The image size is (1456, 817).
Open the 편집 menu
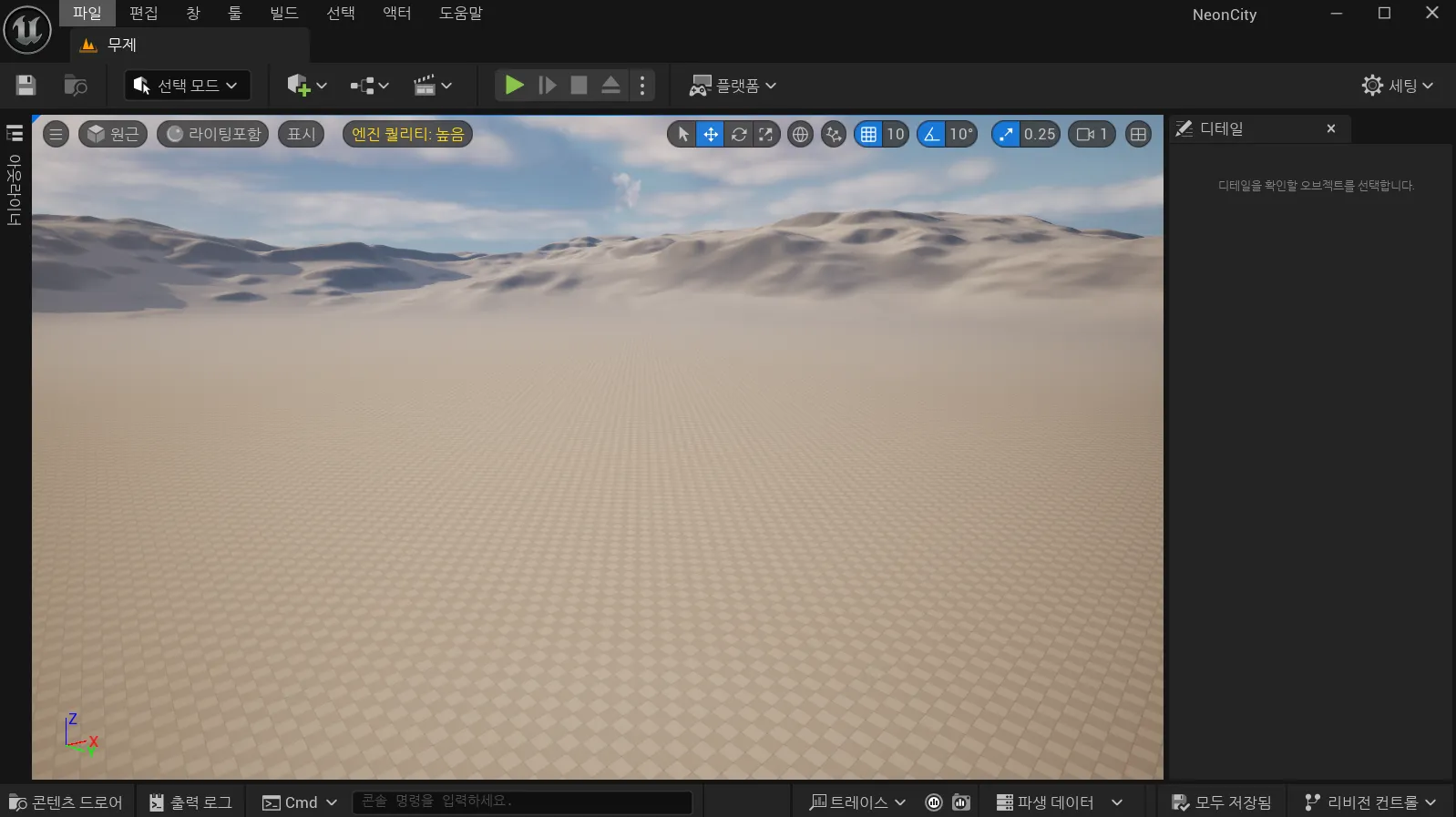pyautogui.click(x=143, y=13)
